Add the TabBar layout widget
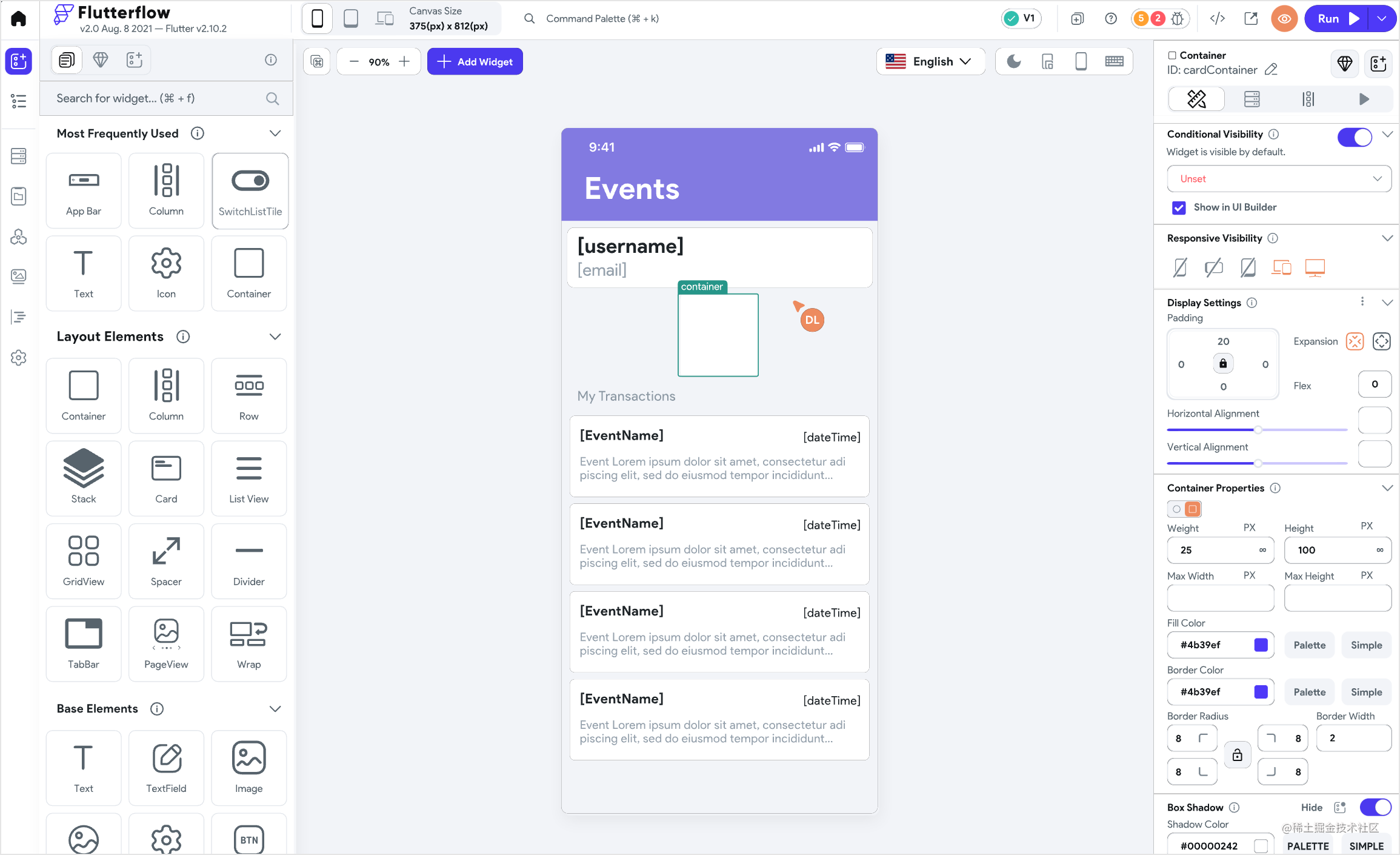 [84, 643]
